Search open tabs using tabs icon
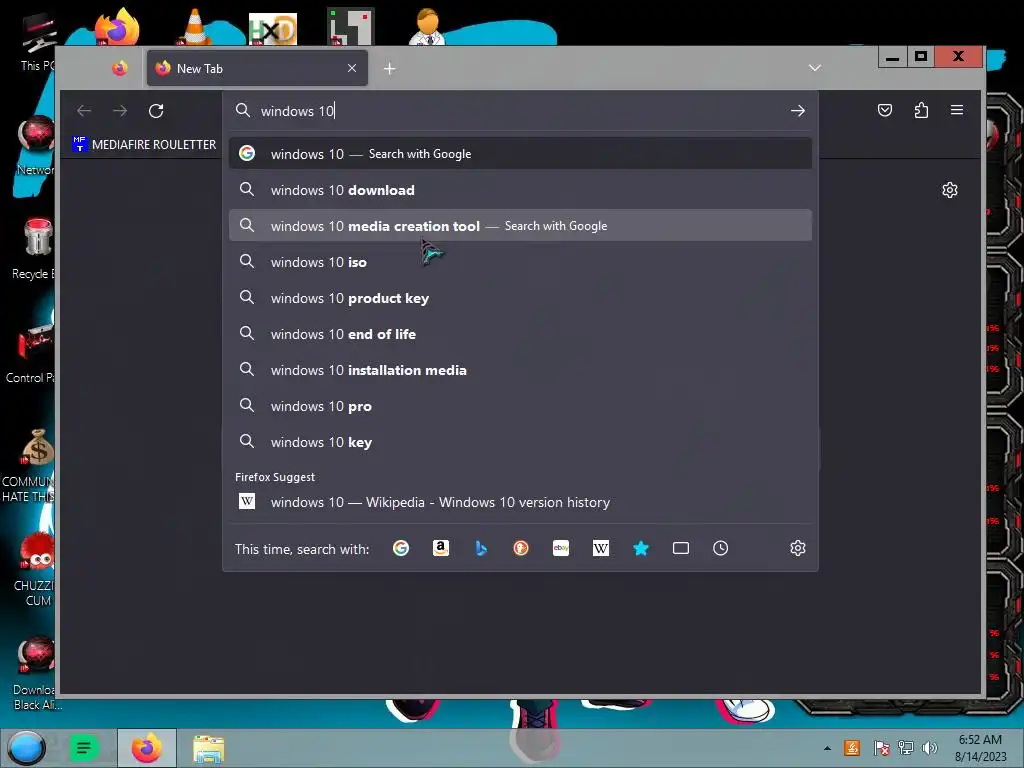 [680, 549]
